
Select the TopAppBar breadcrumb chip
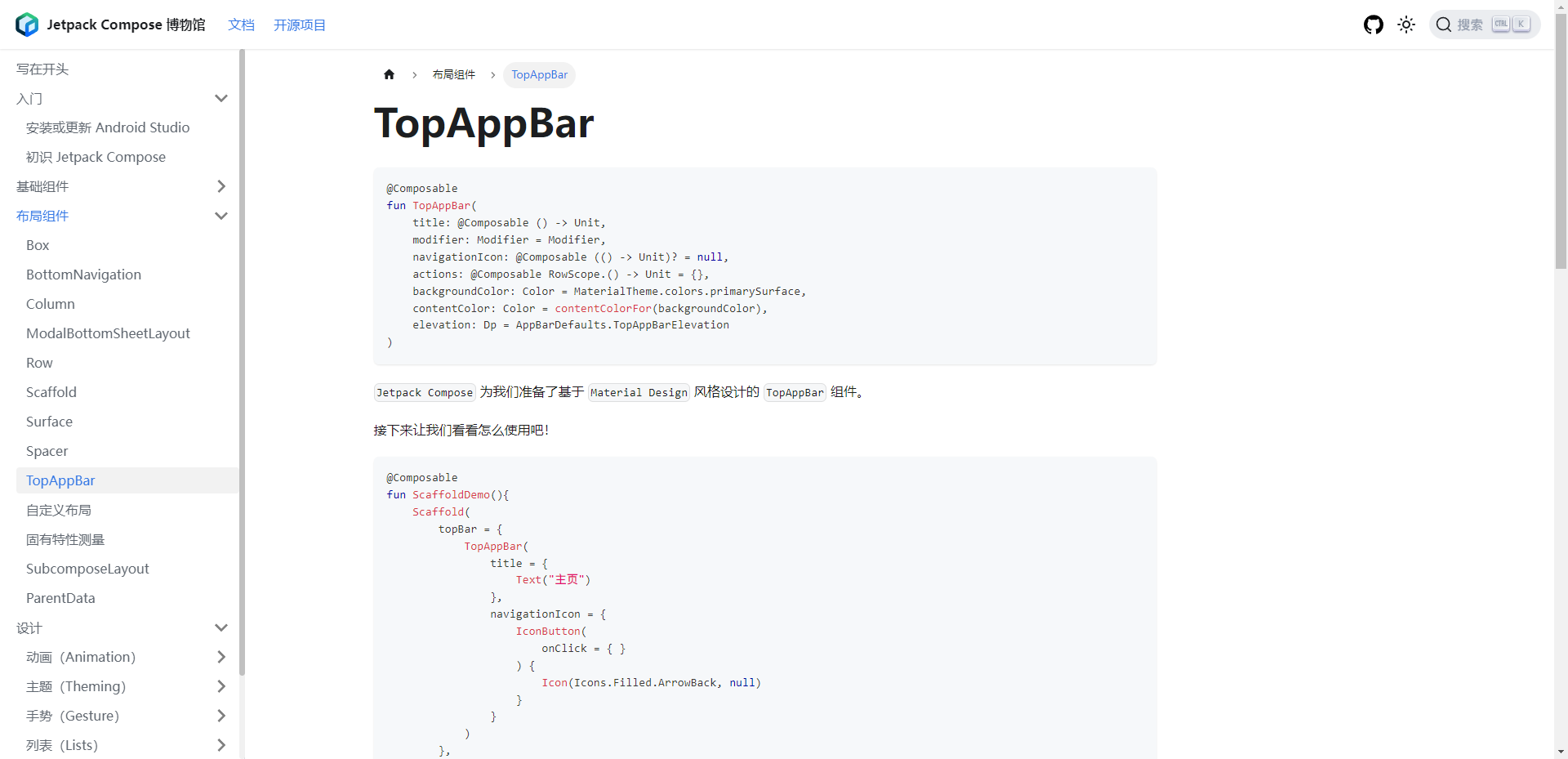[x=539, y=74]
